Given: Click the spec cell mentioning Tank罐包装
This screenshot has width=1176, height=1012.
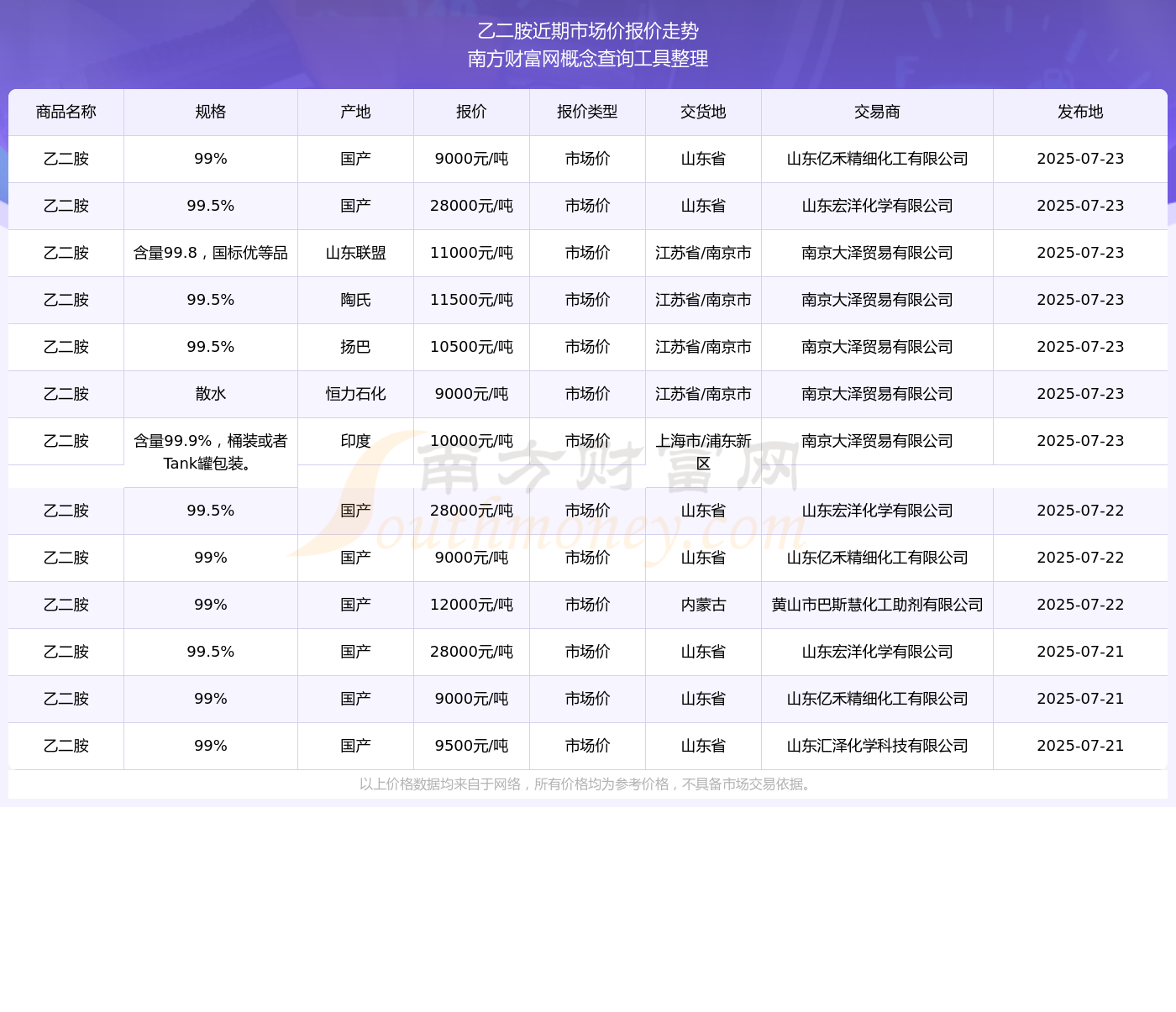Looking at the screenshot, I should coord(211,452).
